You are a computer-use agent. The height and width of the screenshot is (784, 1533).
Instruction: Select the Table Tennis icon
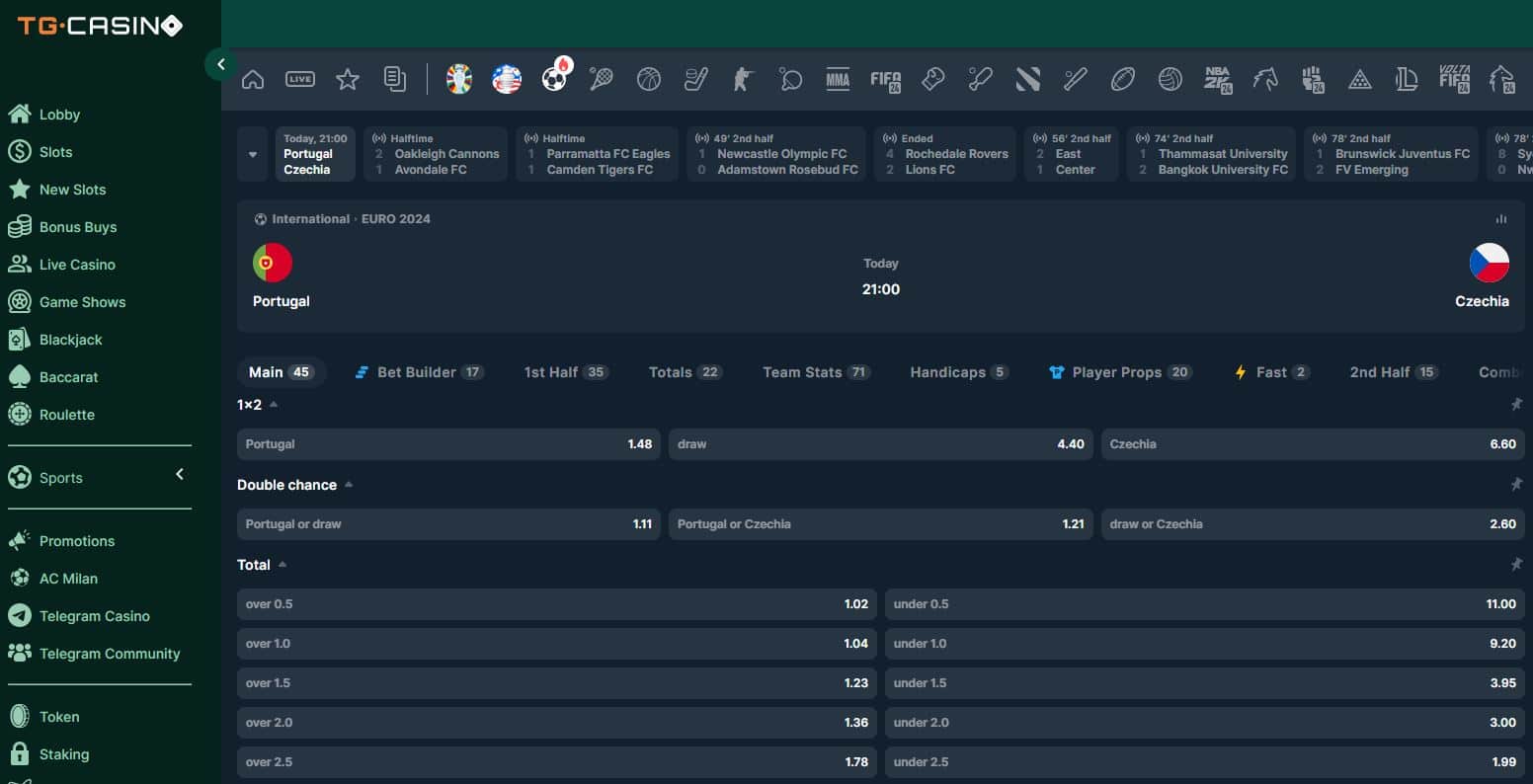(x=790, y=79)
